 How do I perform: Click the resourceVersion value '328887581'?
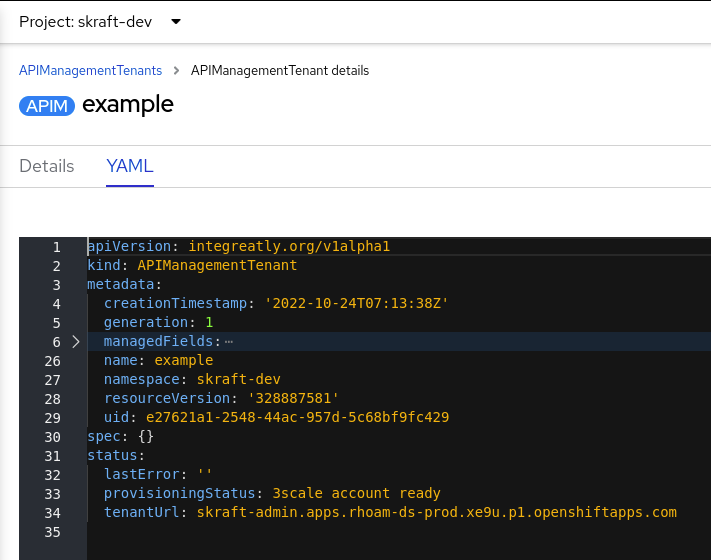pos(293,399)
